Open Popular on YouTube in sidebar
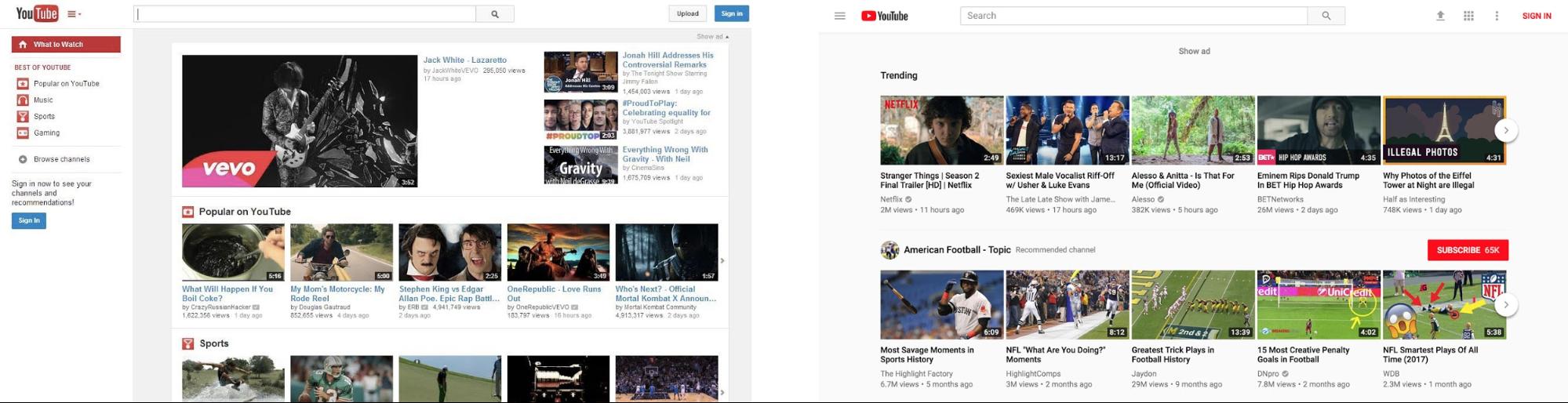This screenshot has width=1568, height=403. tap(67, 84)
